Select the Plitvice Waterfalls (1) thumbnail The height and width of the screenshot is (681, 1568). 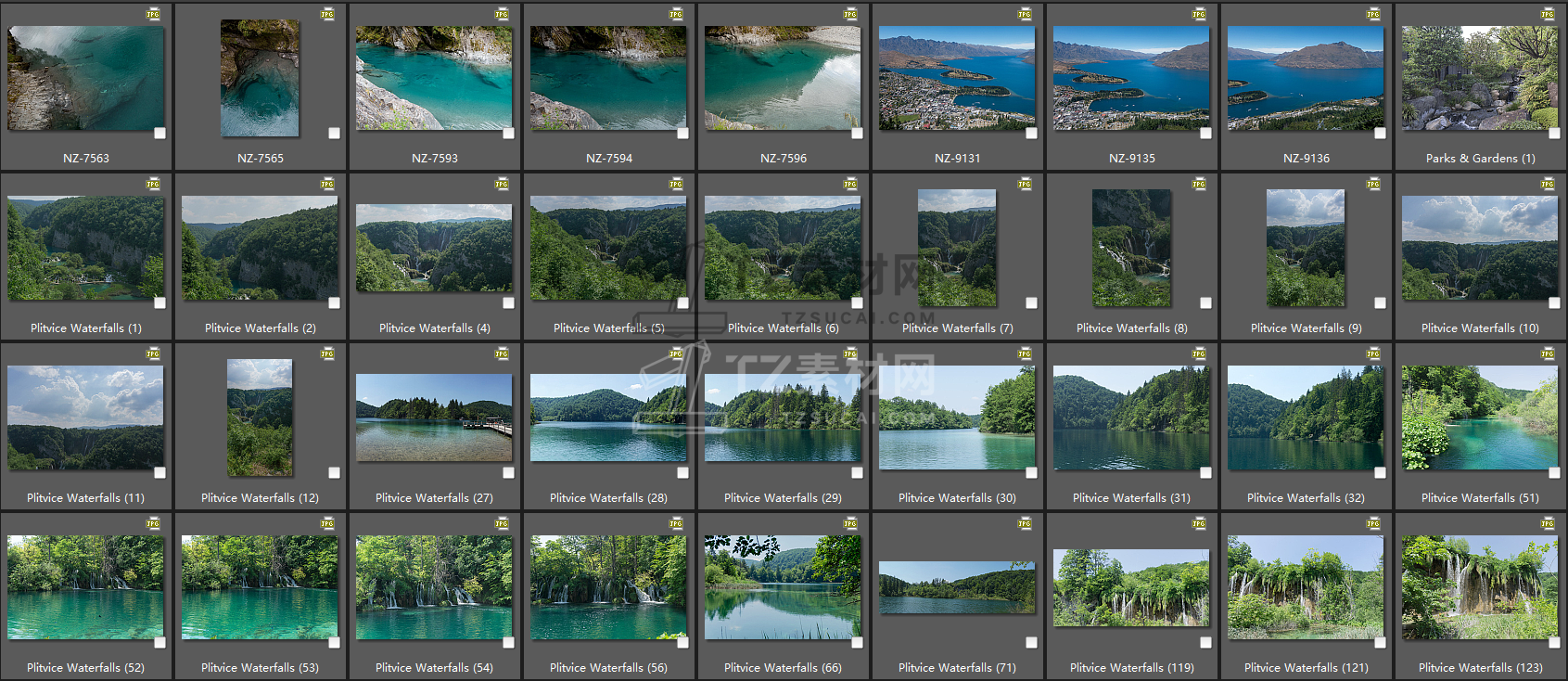(85, 248)
